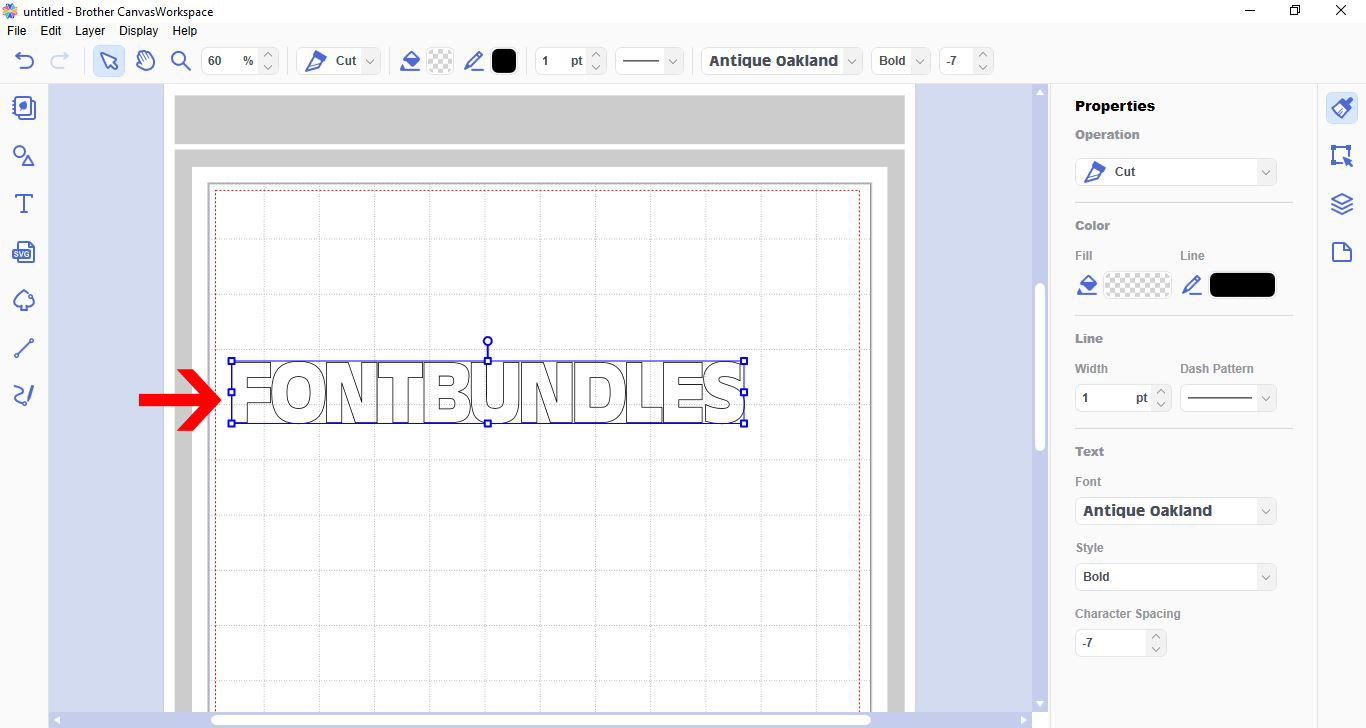Screen dimensions: 1366x728
Task: Click the Properties line Width field
Action: tap(1113, 398)
